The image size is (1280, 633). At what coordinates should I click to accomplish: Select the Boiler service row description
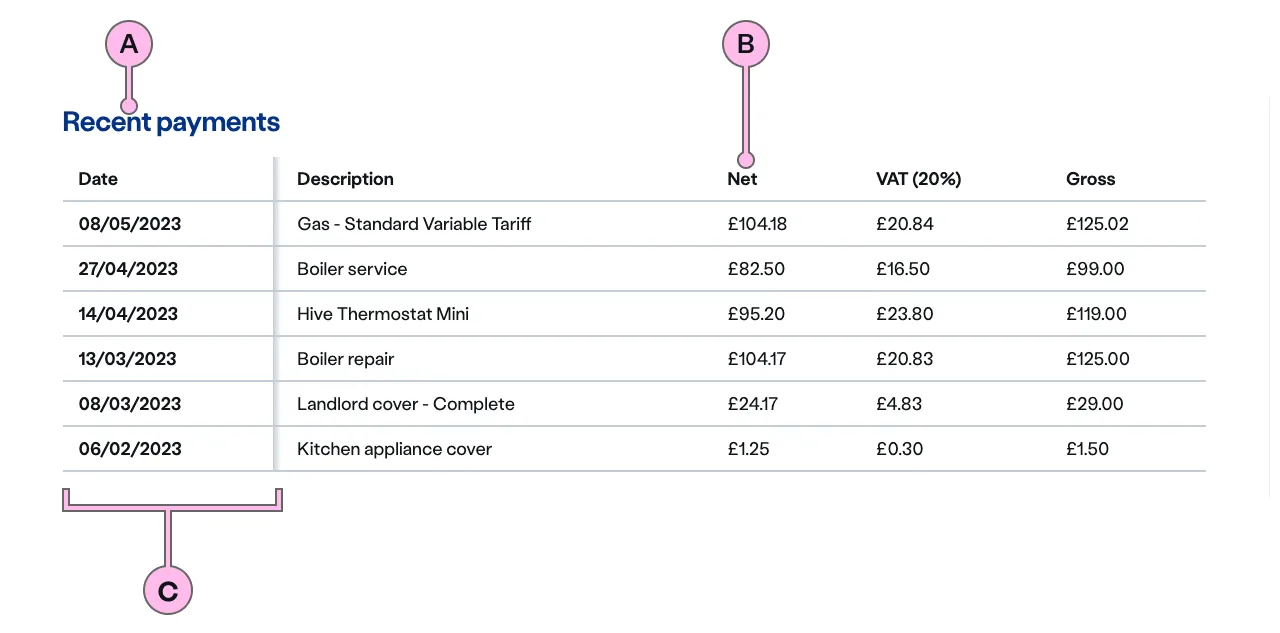click(x=352, y=269)
